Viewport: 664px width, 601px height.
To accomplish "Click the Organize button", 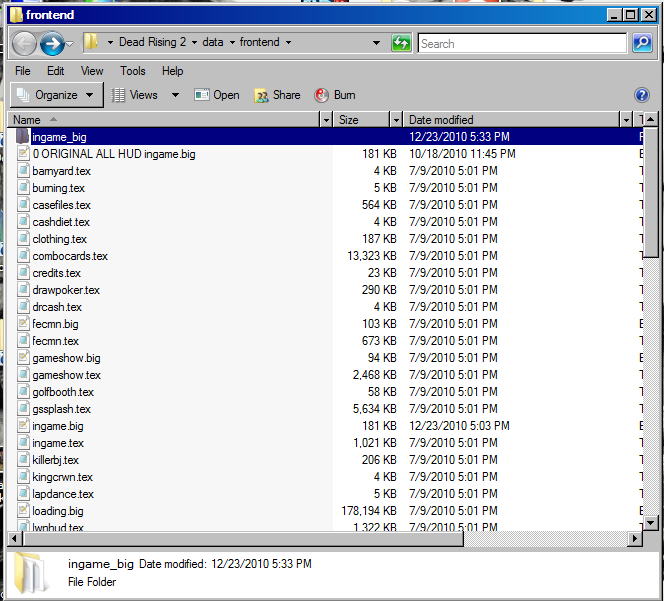I will 56,95.
